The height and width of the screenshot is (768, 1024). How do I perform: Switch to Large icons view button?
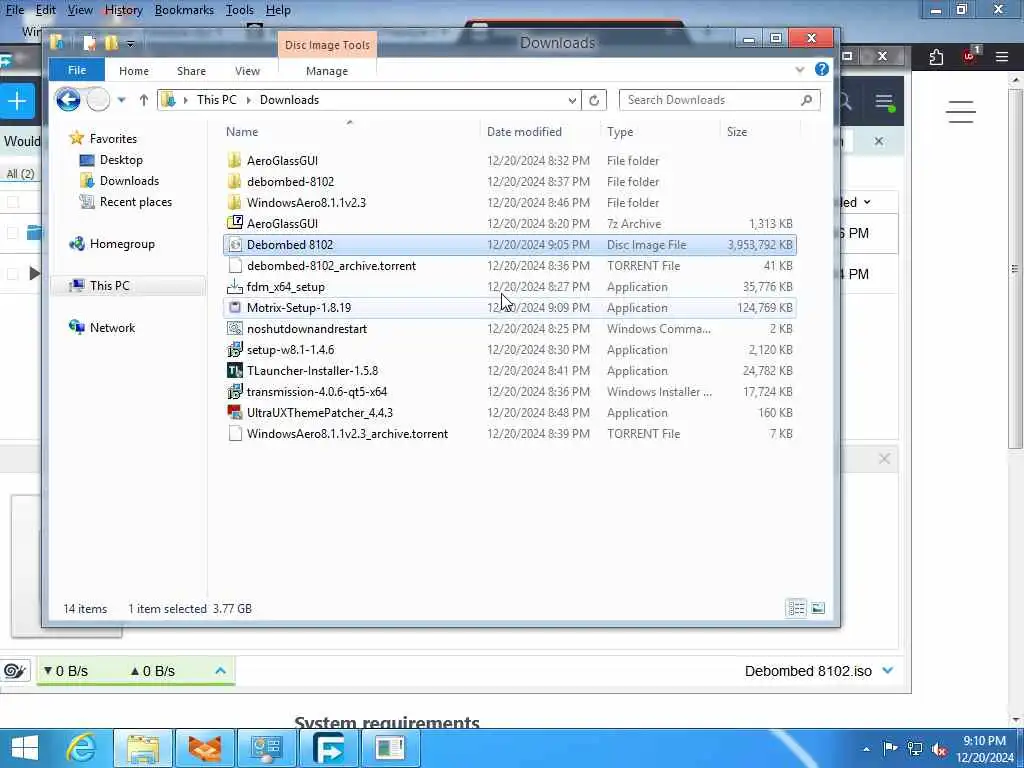(x=818, y=609)
